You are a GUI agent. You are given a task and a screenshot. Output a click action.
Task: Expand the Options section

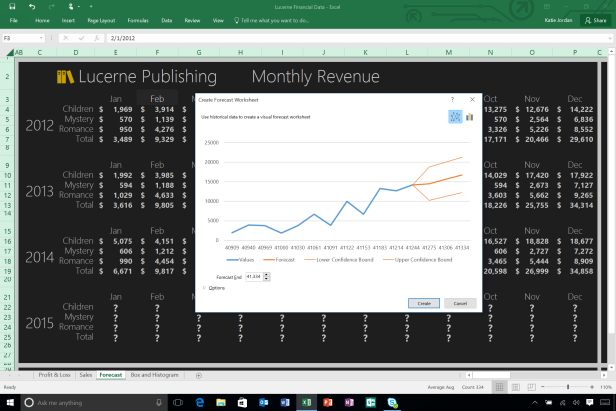click(214, 288)
